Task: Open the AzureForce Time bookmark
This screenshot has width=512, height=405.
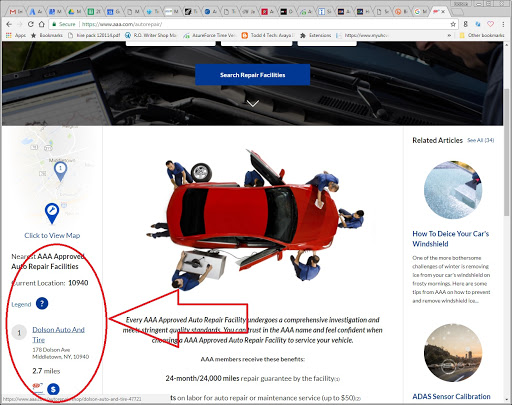Action: pyautogui.click(x=210, y=35)
